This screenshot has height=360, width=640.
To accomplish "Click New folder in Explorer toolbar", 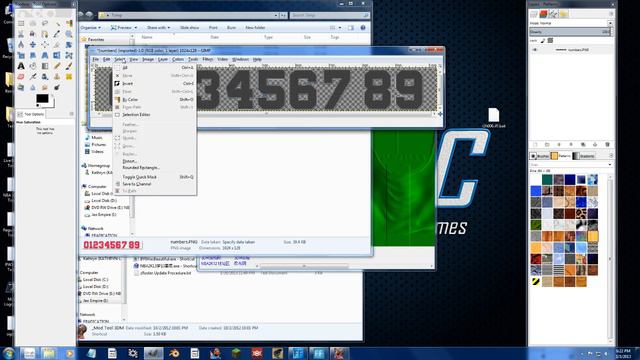I will point(255,27).
